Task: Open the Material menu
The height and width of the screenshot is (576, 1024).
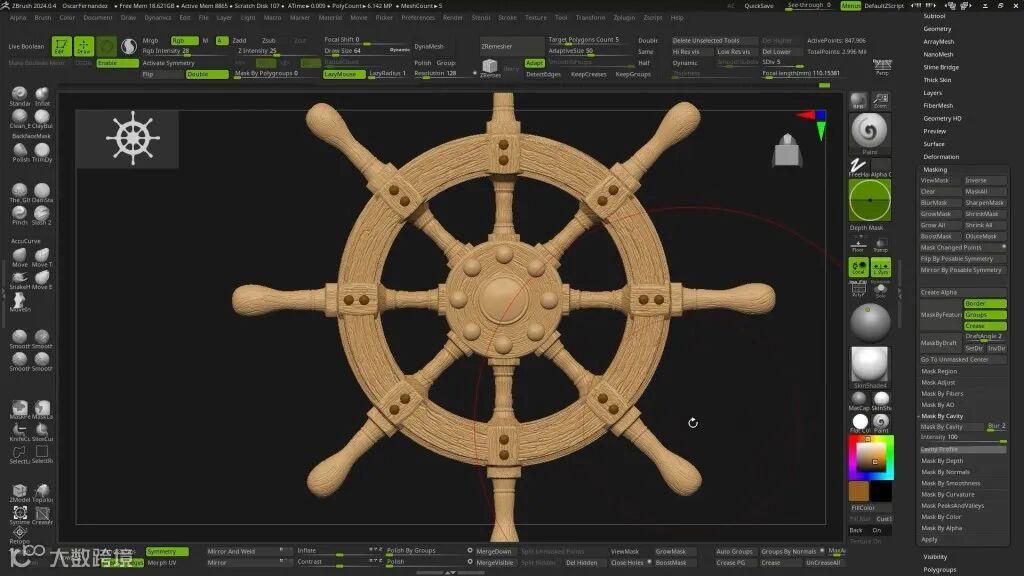Action: click(x=330, y=18)
